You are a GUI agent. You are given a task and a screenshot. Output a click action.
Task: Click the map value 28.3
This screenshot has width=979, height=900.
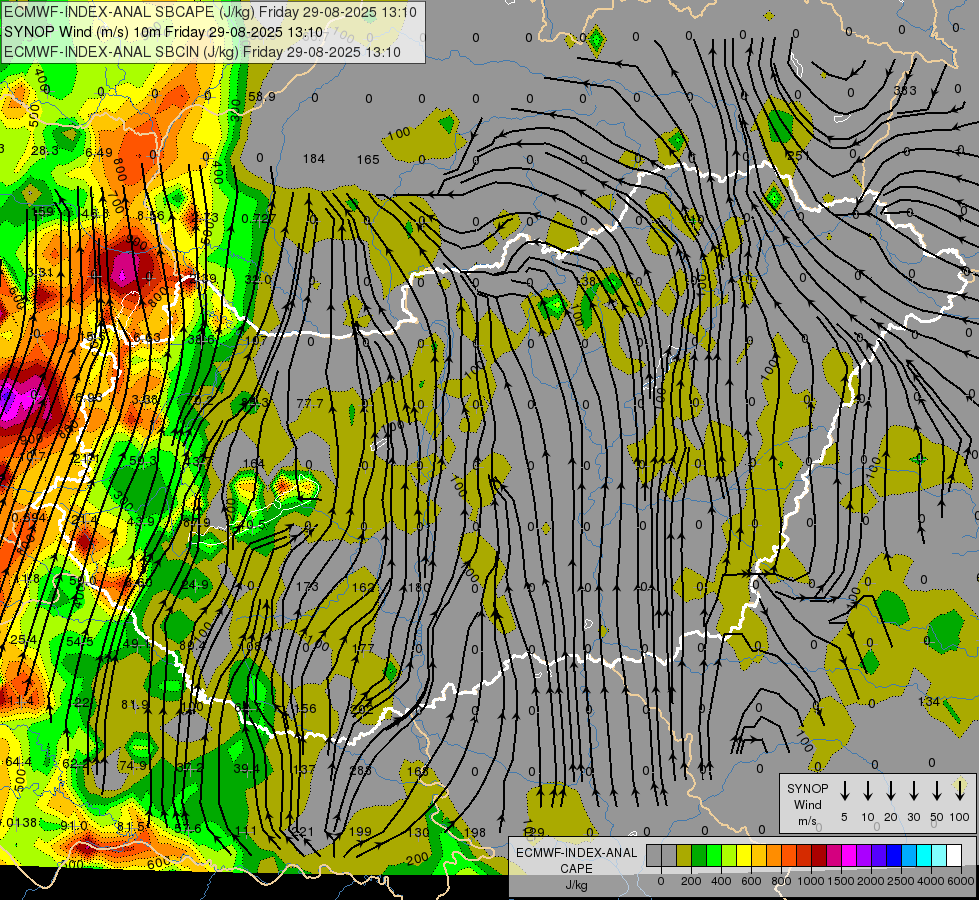45,151
